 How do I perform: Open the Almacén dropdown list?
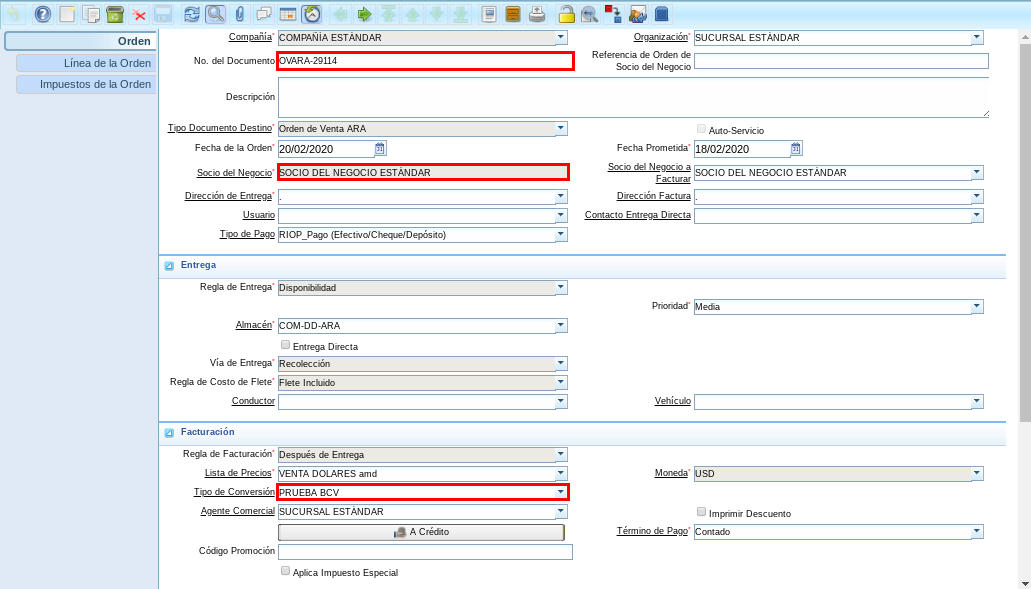(x=561, y=326)
